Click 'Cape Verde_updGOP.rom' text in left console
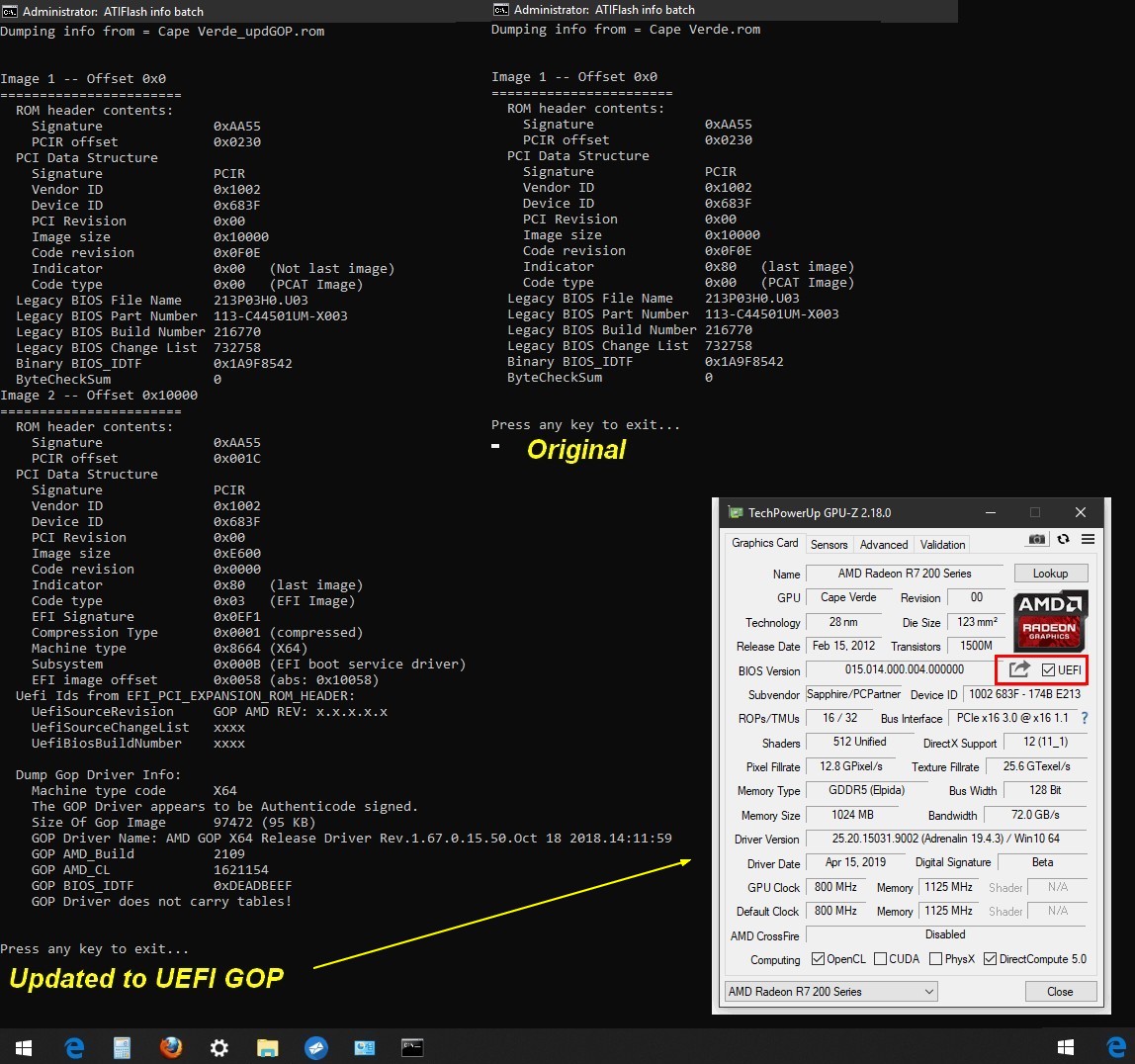Viewport: 1135px width, 1064px height. coord(241,31)
